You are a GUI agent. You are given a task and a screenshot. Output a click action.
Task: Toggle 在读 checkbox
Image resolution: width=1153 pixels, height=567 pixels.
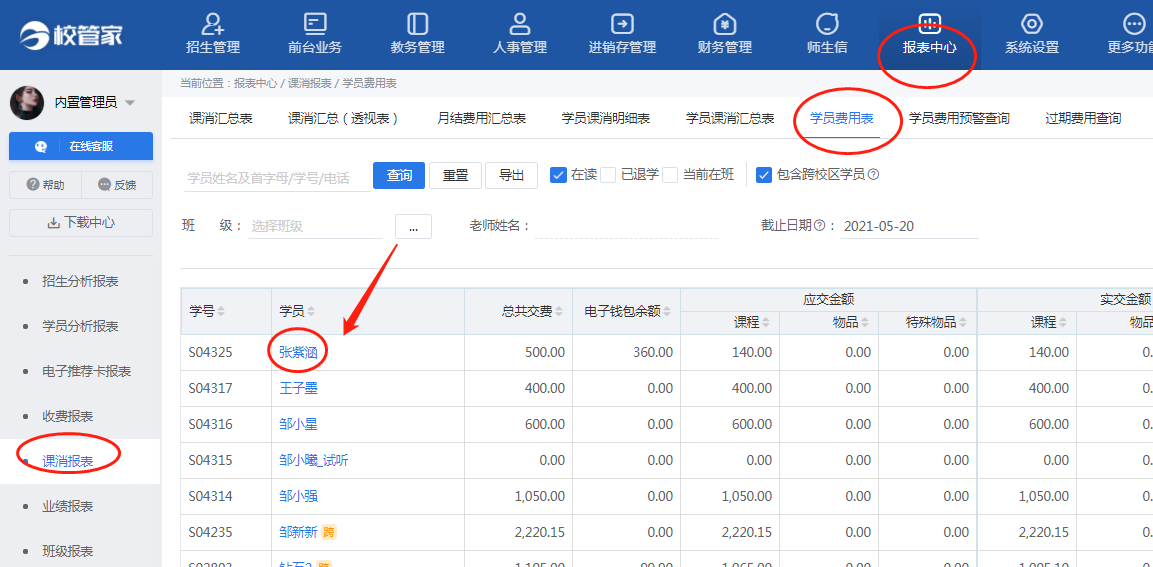click(x=558, y=175)
